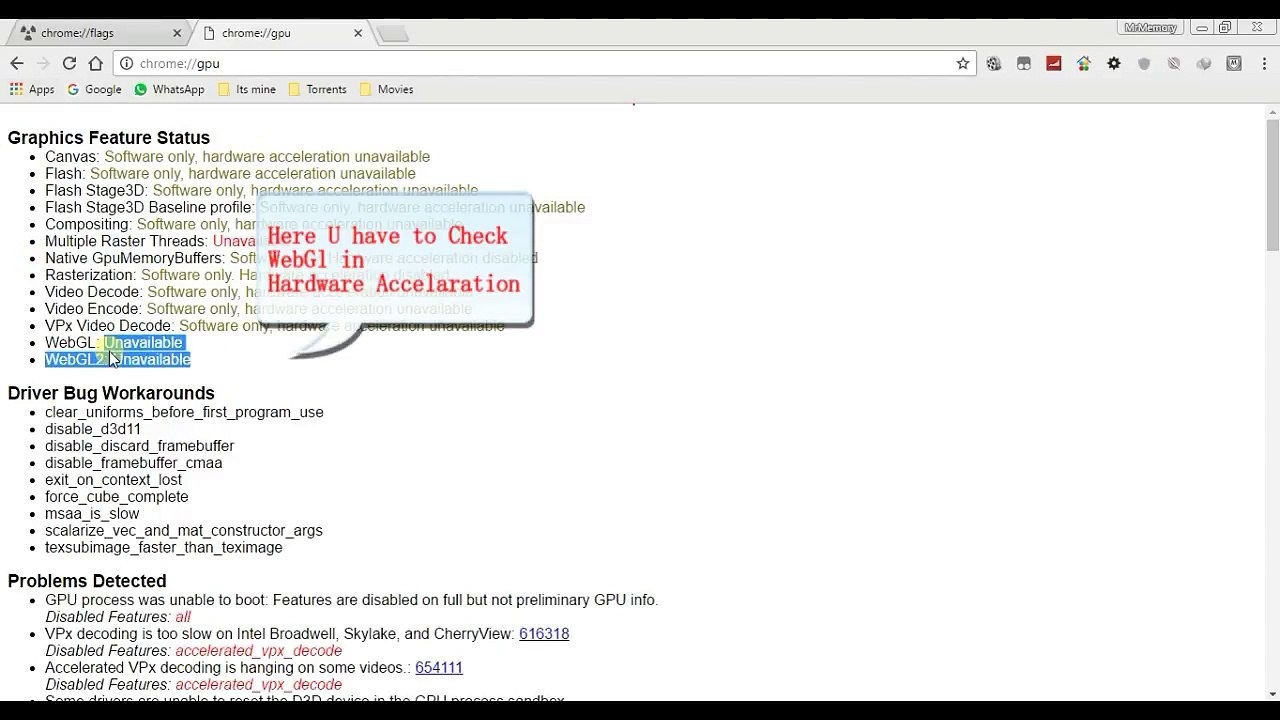Open the M shield extension icon
Viewport: 1280px width, 720px height.
1233,63
